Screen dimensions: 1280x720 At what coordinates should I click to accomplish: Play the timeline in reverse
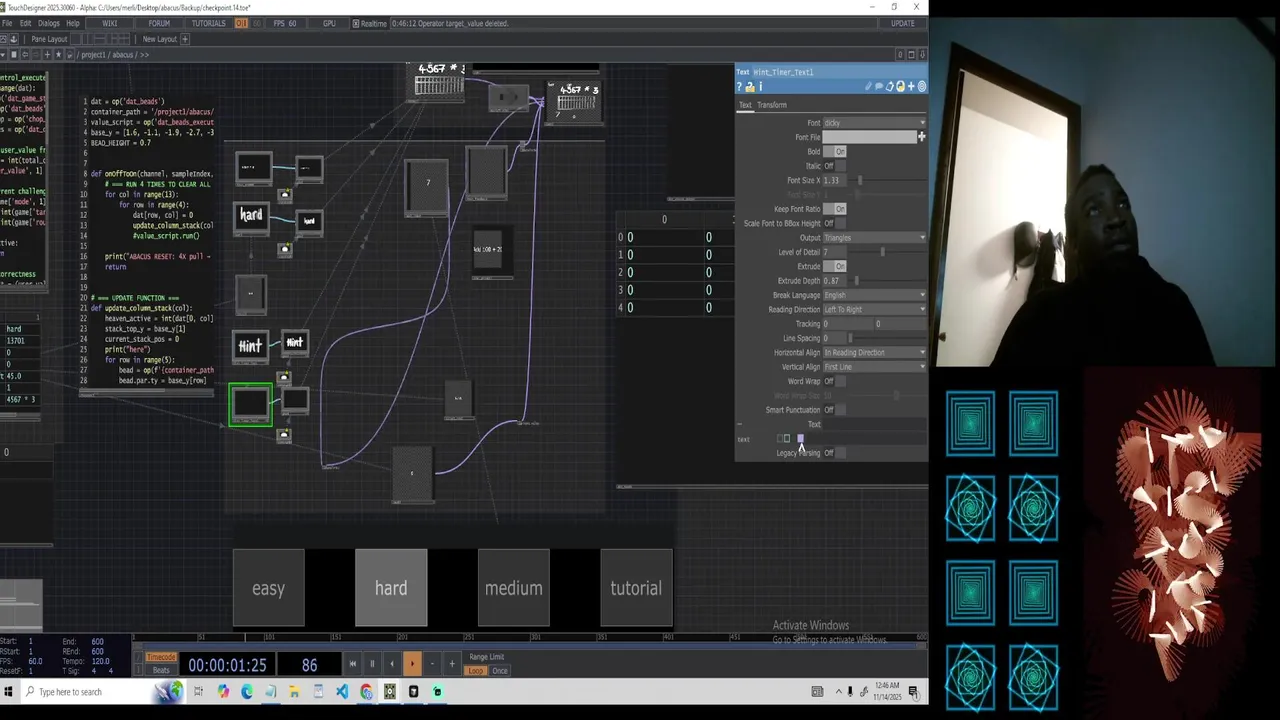[x=392, y=664]
